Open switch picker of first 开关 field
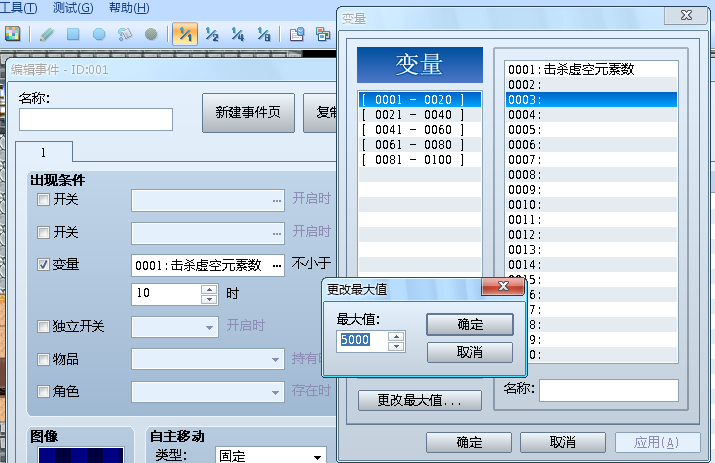 point(277,201)
